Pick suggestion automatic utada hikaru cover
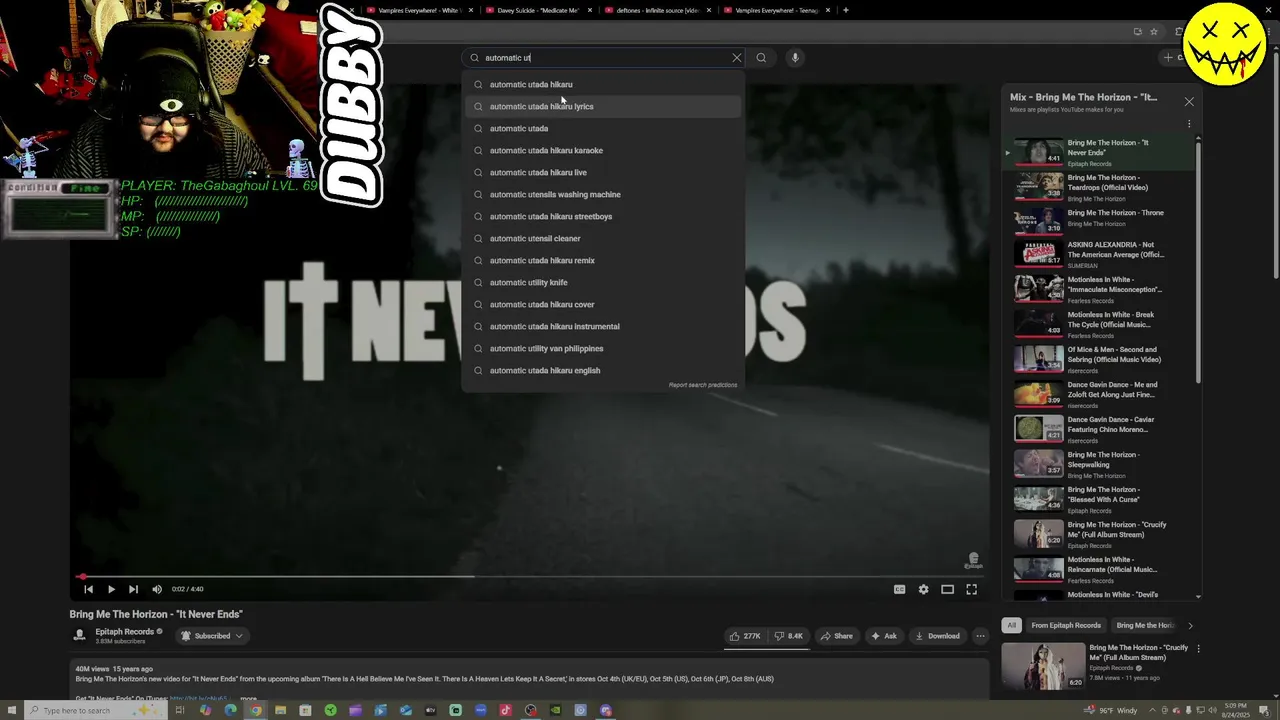Image resolution: width=1280 pixels, height=720 pixels. (x=603, y=305)
